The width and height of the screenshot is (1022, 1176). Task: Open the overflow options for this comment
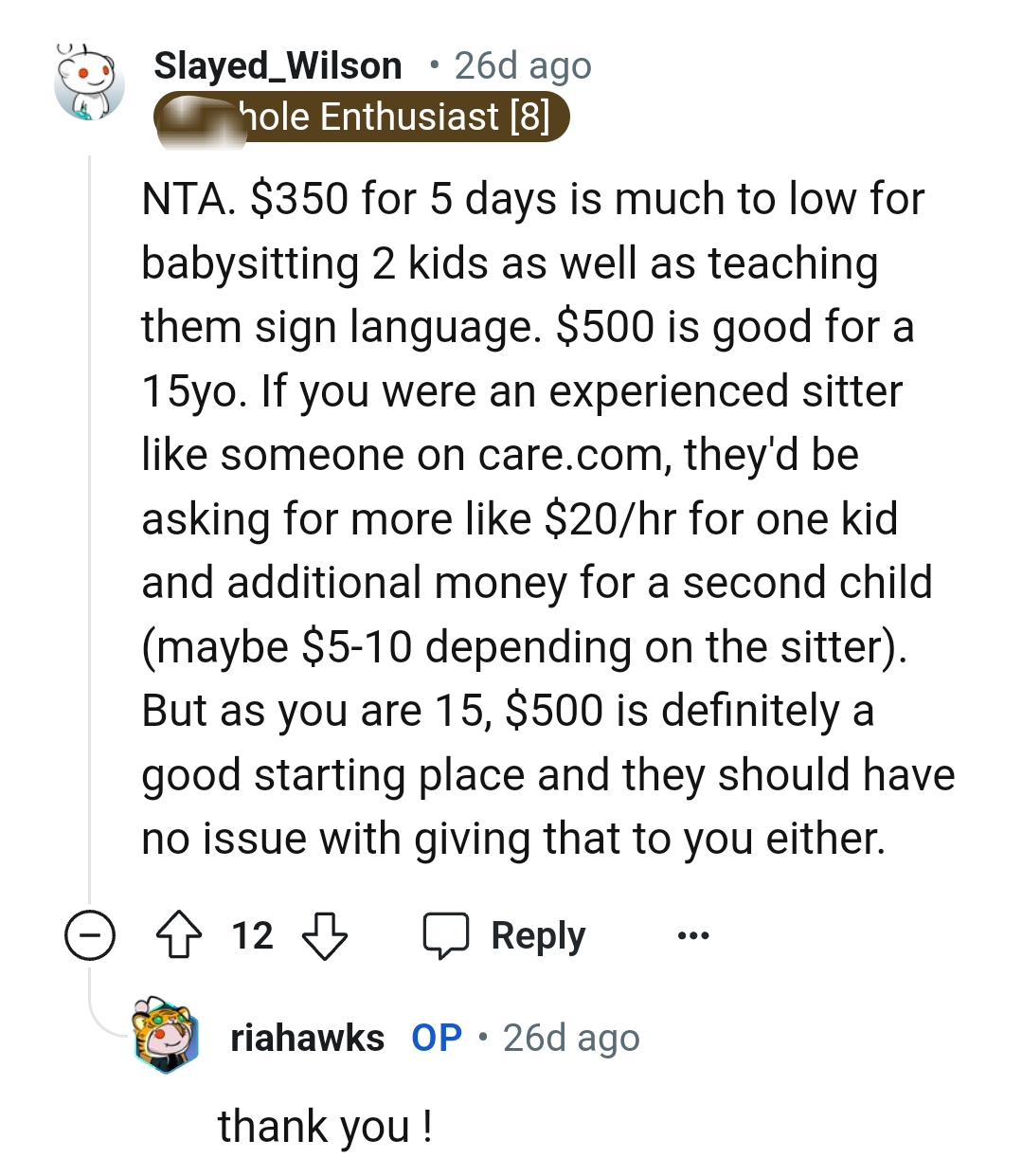692,936
